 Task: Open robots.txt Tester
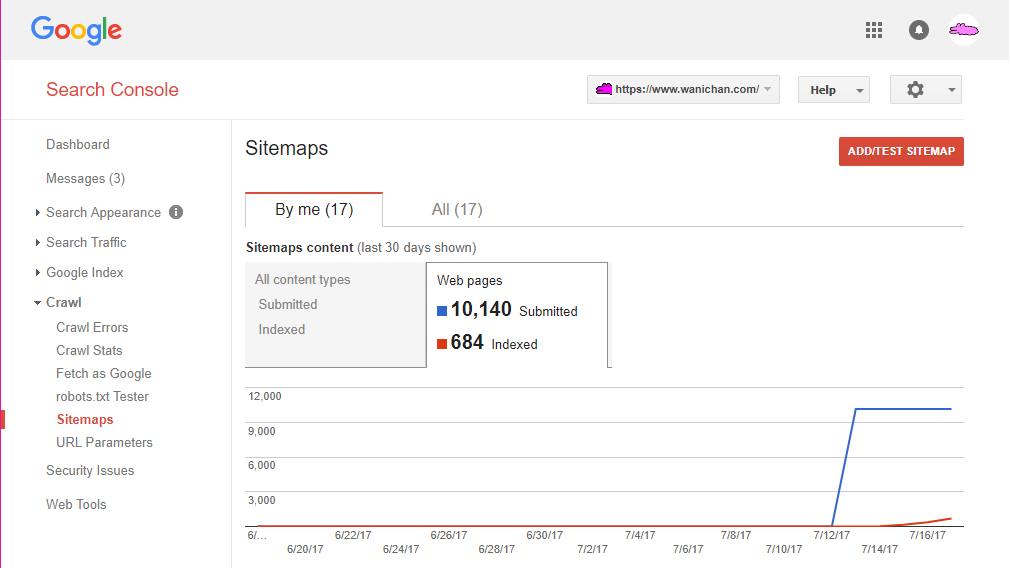pyautogui.click(x=102, y=397)
